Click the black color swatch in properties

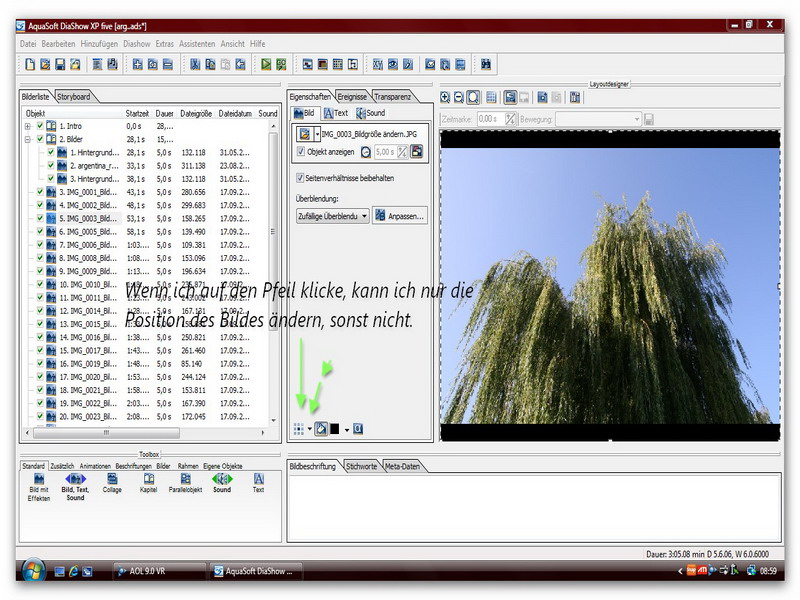[336, 429]
